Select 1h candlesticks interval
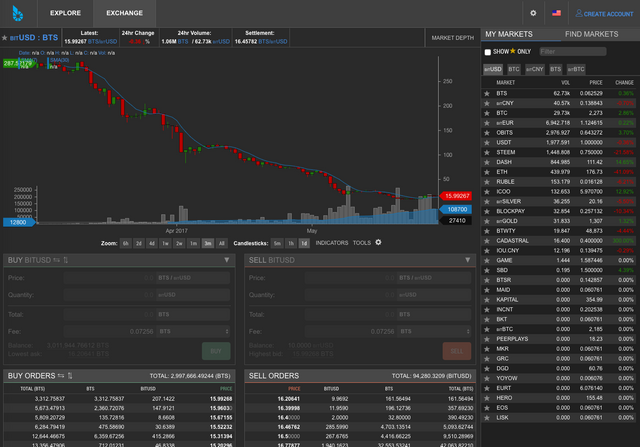 tap(291, 243)
